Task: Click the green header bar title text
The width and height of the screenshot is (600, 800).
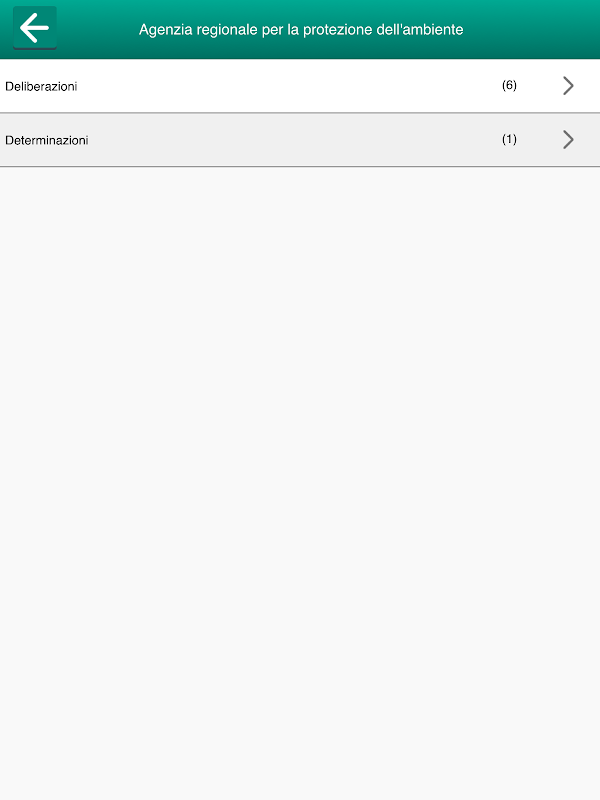Action: (x=301, y=30)
